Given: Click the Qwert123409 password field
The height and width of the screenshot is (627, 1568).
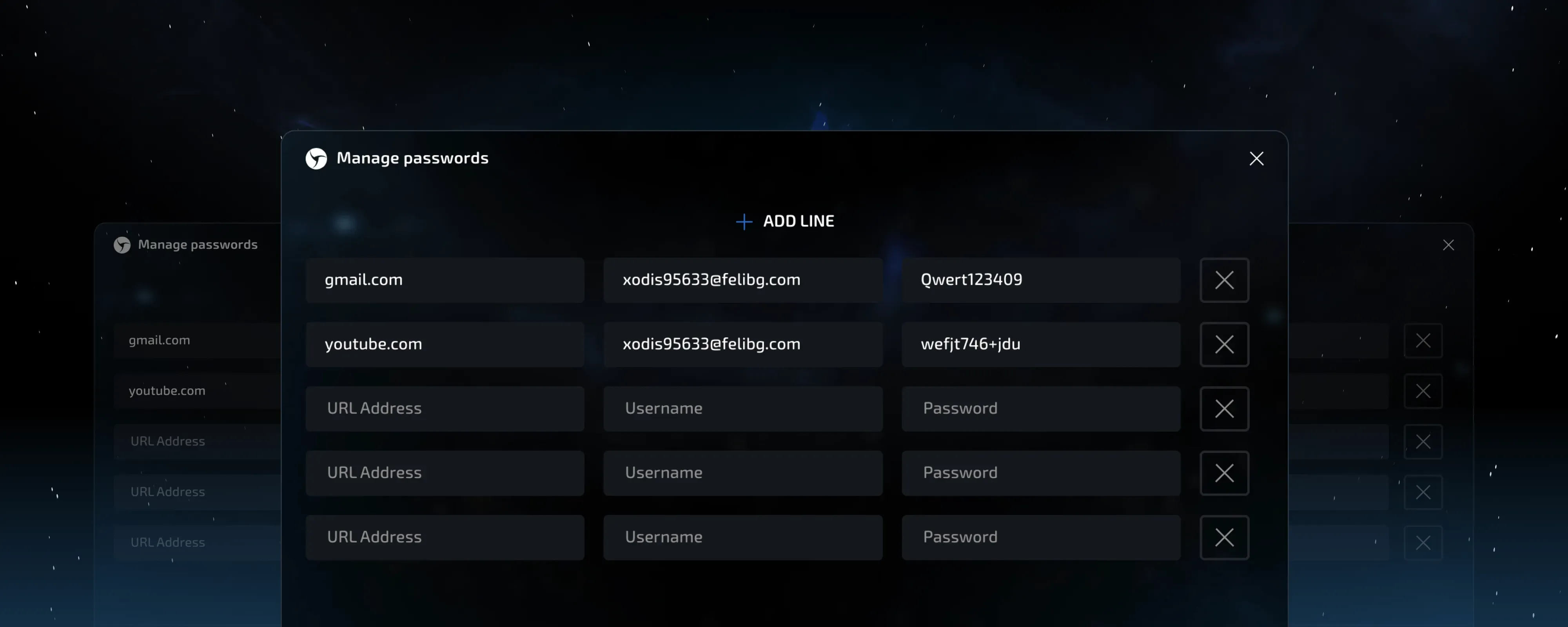Looking at the screenshot, I should pos(1041,280).
